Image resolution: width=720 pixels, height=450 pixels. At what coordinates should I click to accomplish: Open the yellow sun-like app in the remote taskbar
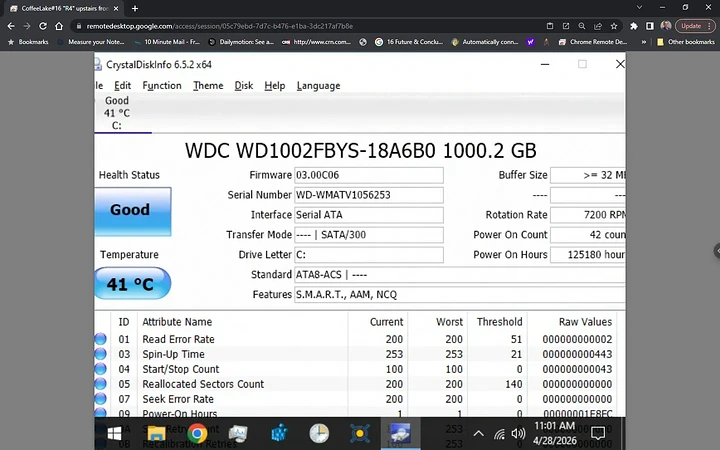(360, 433)
